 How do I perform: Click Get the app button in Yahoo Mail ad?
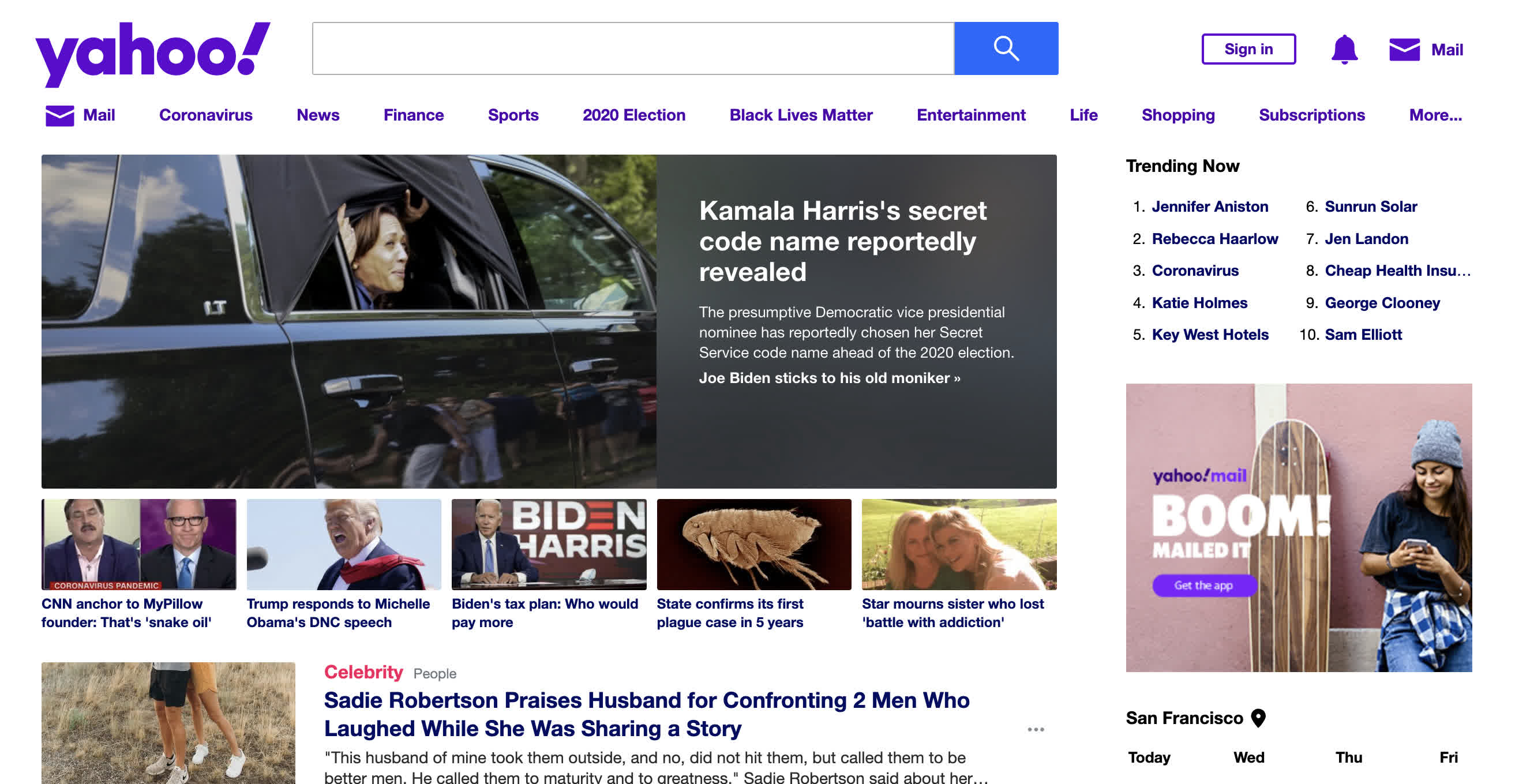[x=1204, y=585]
